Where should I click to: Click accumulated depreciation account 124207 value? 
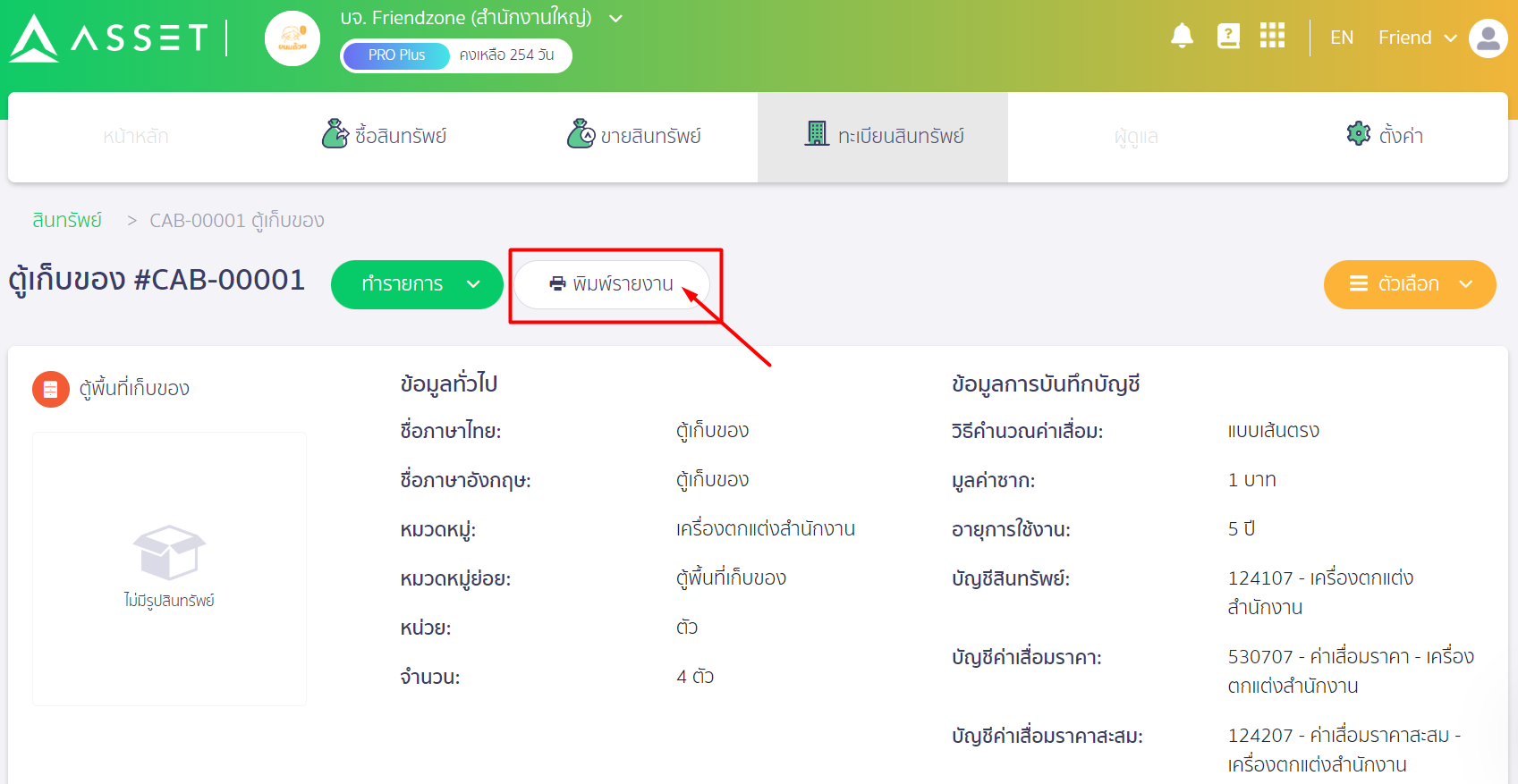(1344, 750)
